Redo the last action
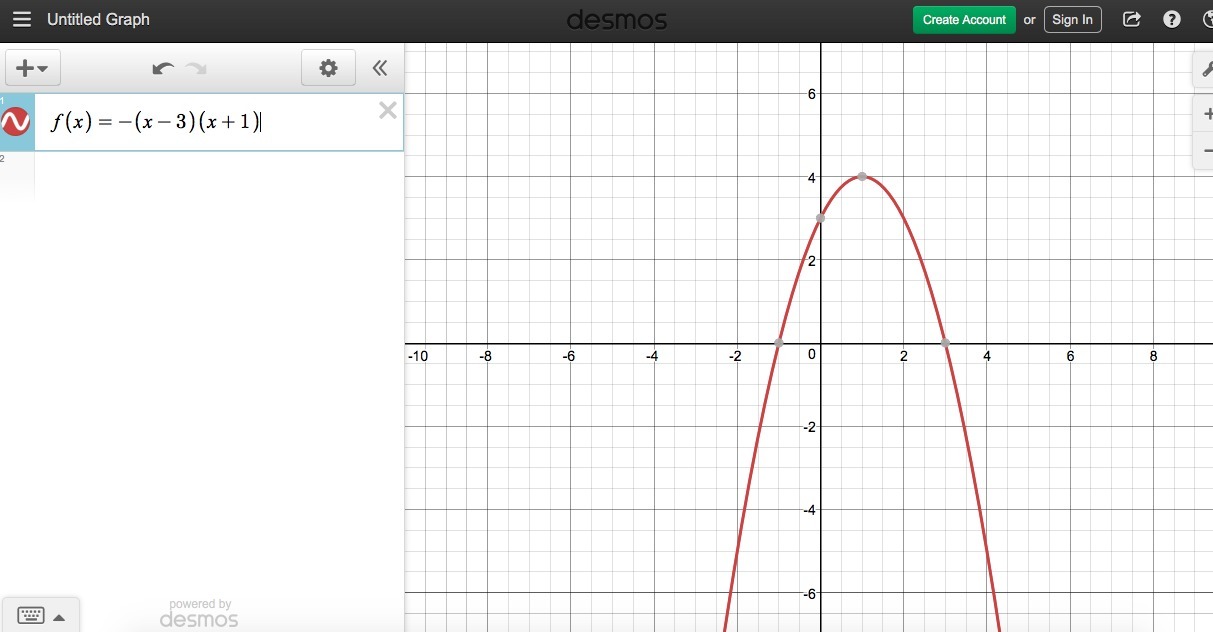The image size is (1213, 632). click(x=196, y=68)
